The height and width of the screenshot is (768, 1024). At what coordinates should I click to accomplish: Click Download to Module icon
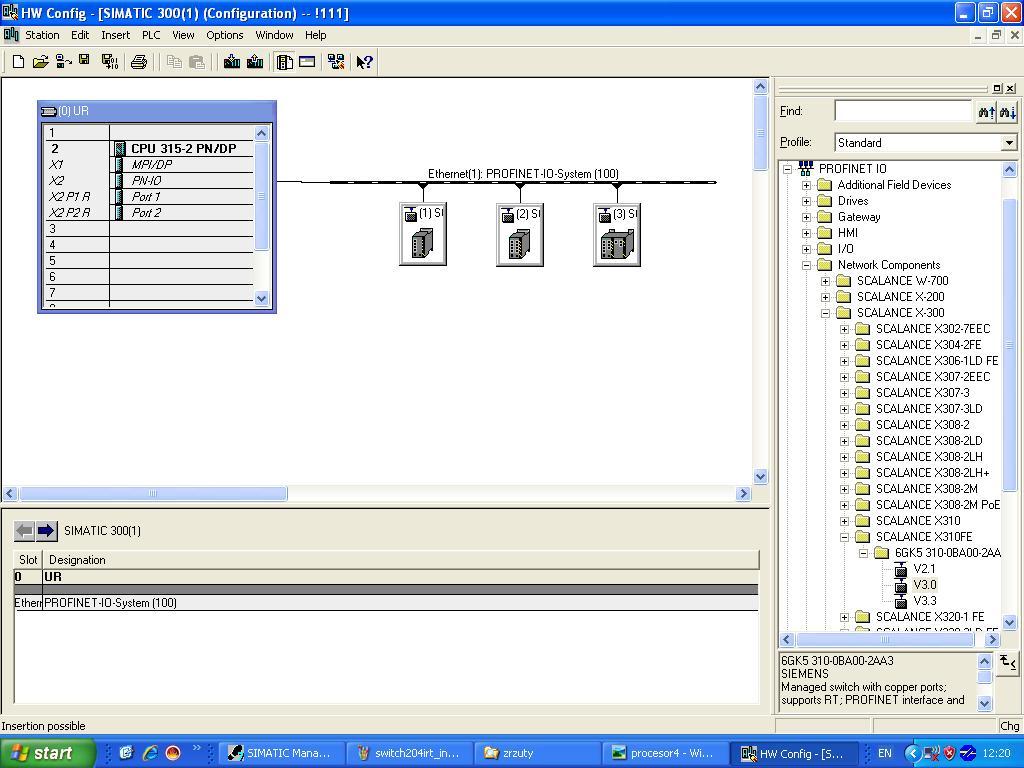coord(232,62)
